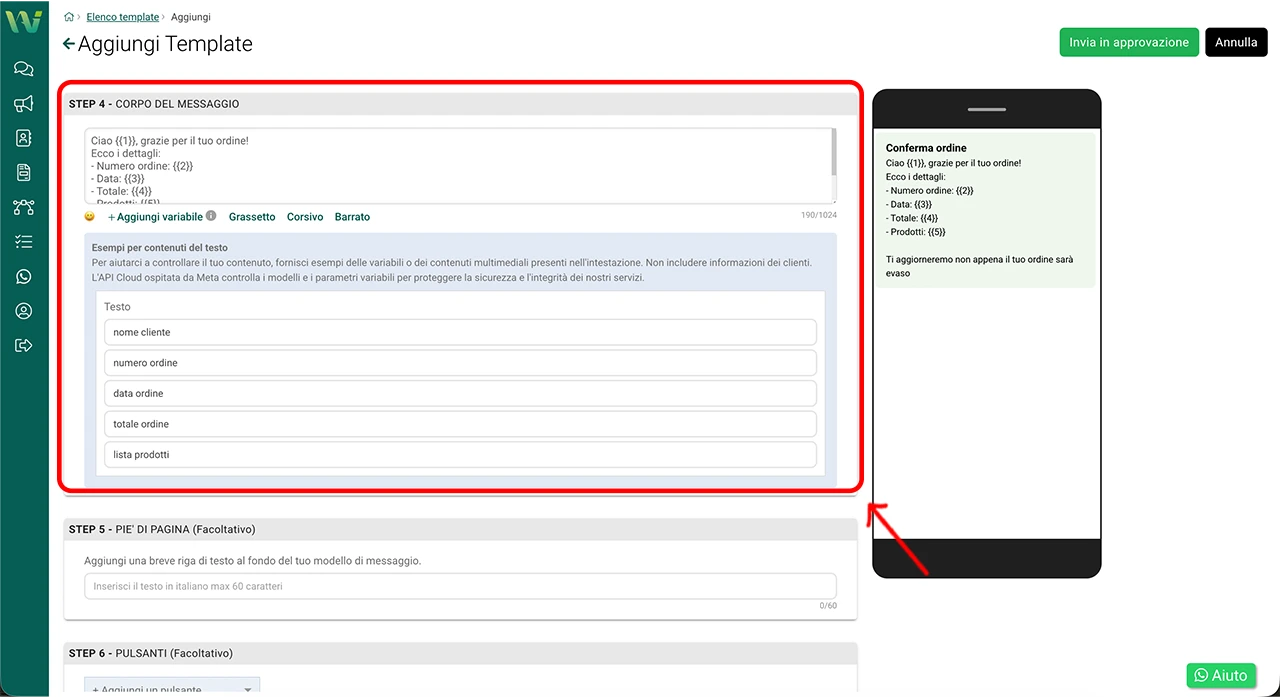
Task: Click the WhatsApp icon in the sidebar
Action: [24, 277]
